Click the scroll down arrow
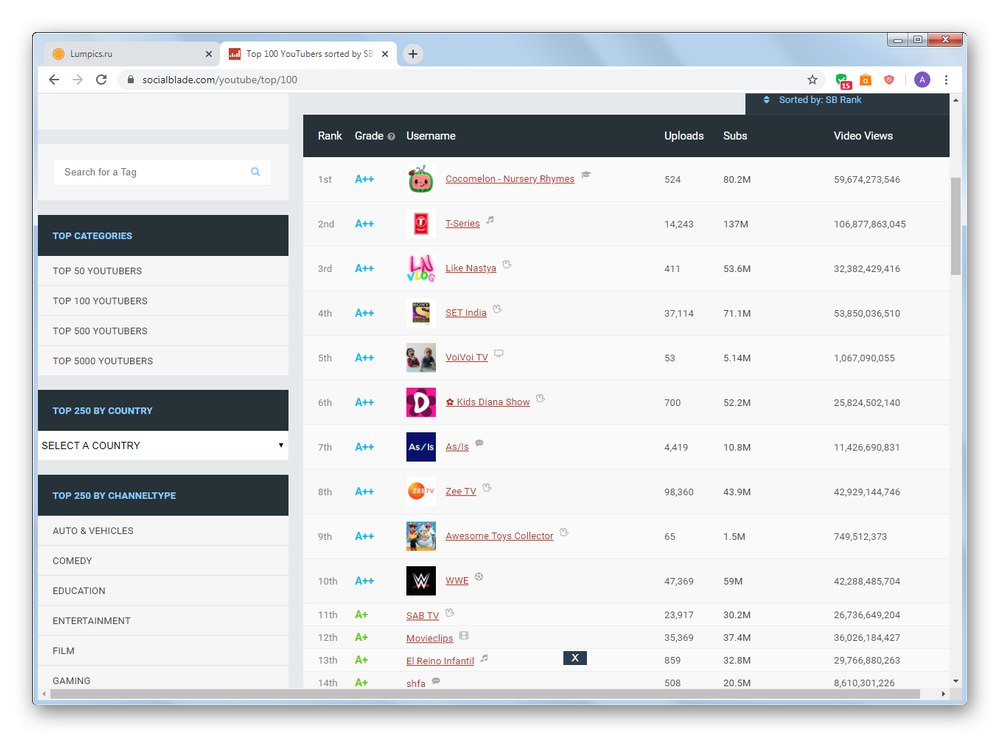 tap(955, 681)
